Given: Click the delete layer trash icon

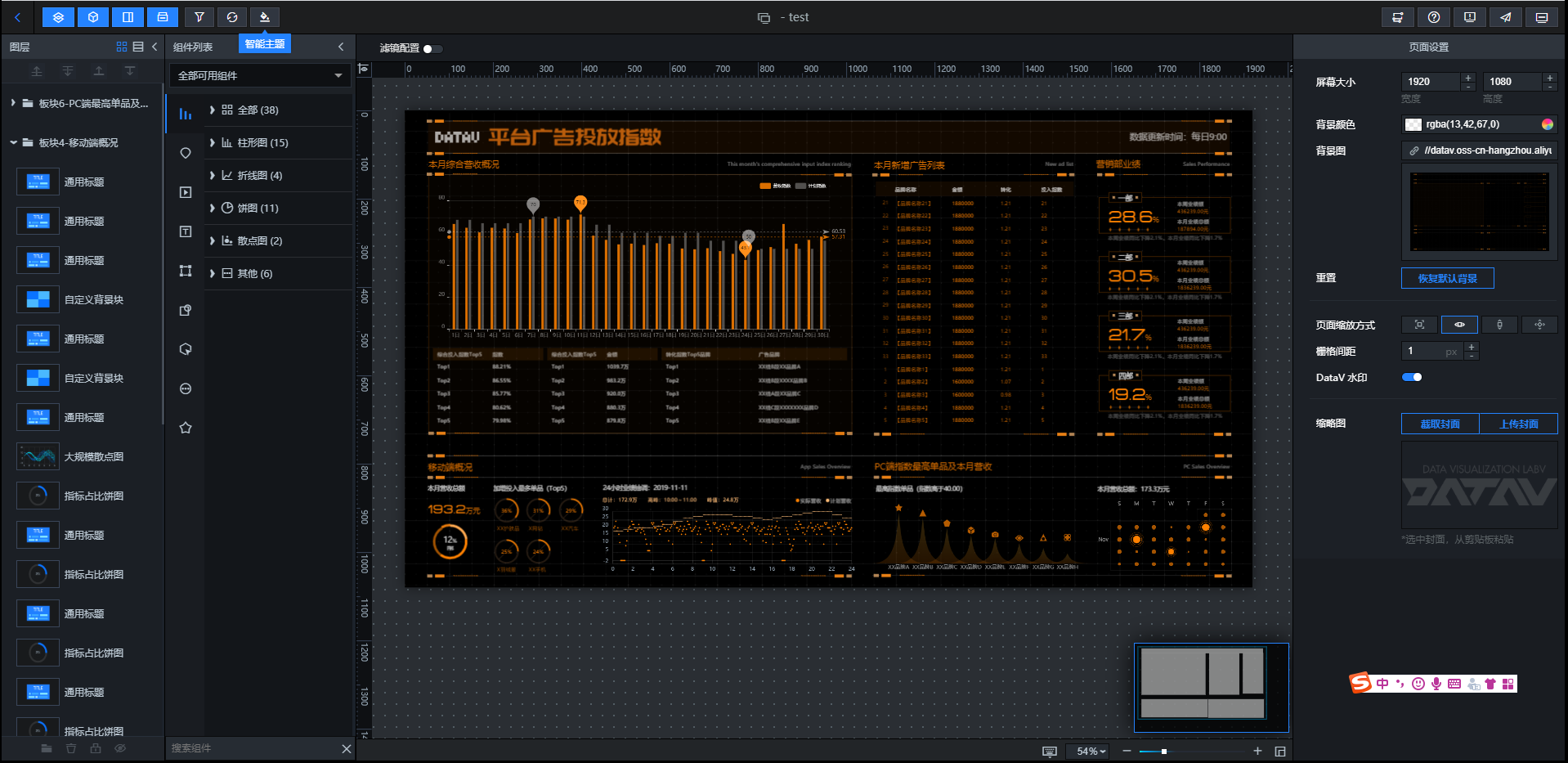Looking at the screenshot, I should click(x=71, y=748).
